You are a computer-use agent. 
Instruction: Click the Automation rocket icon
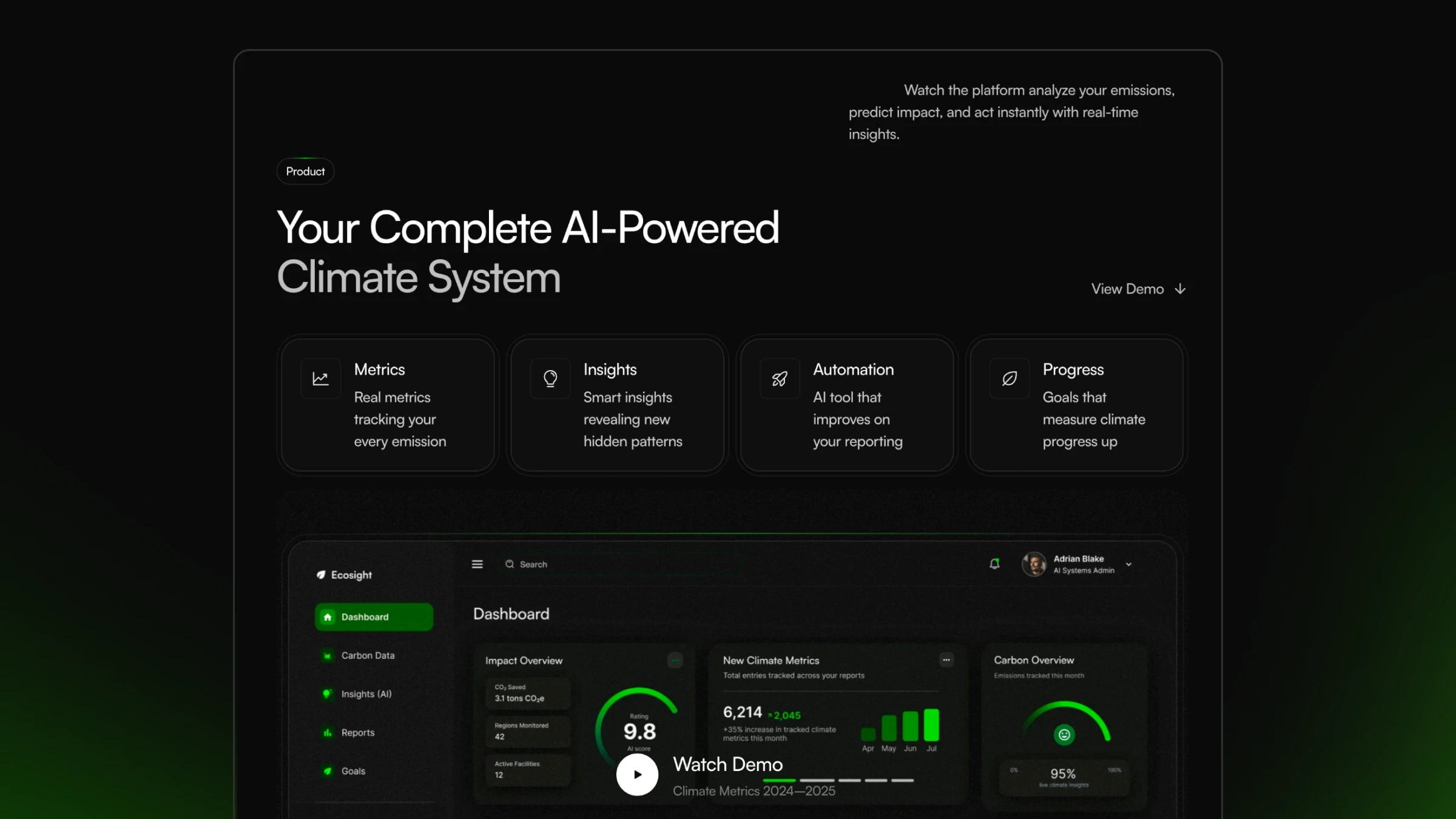(780, 379)
